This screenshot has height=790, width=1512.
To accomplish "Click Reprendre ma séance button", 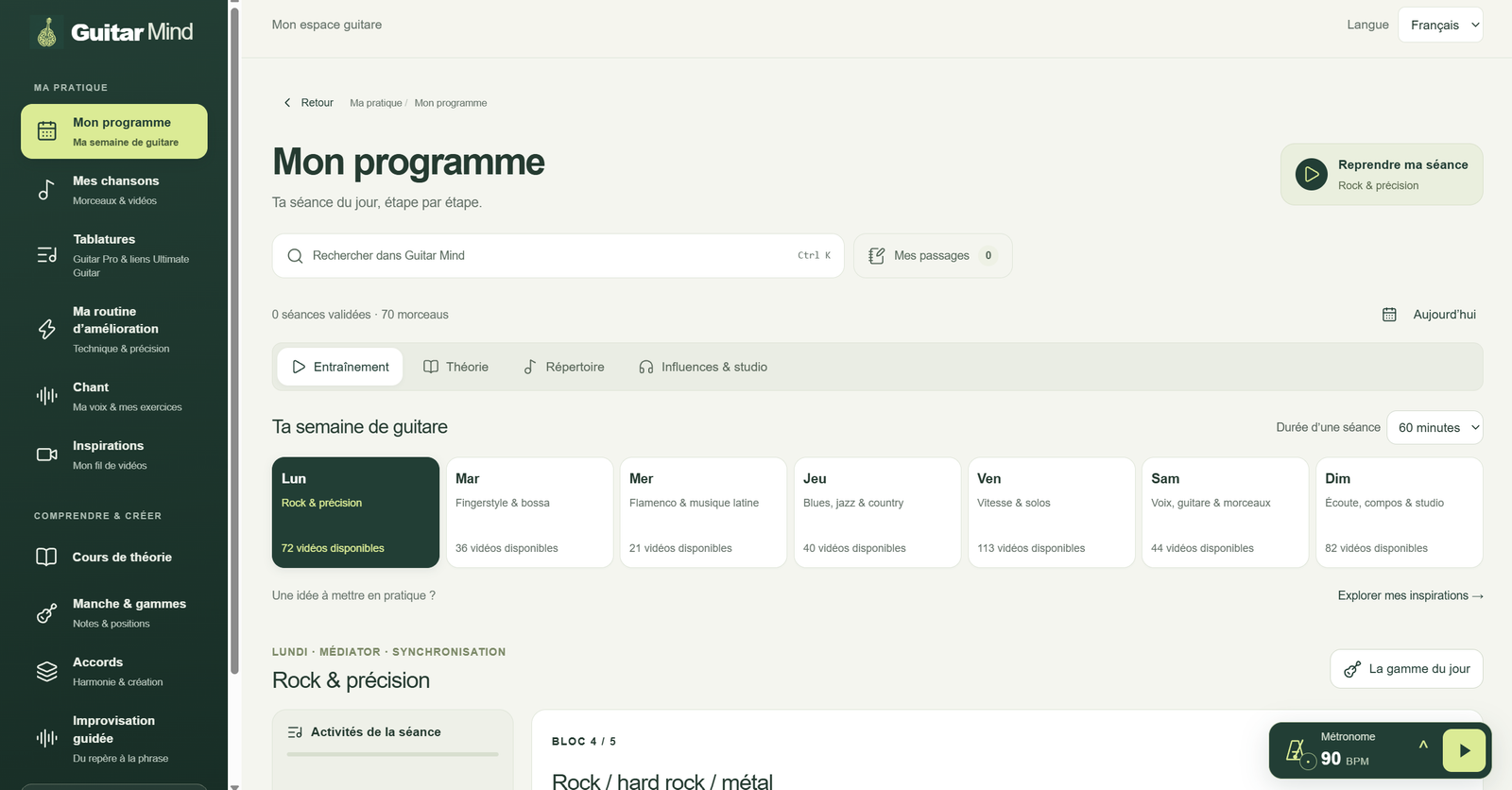I will 1382,174.
